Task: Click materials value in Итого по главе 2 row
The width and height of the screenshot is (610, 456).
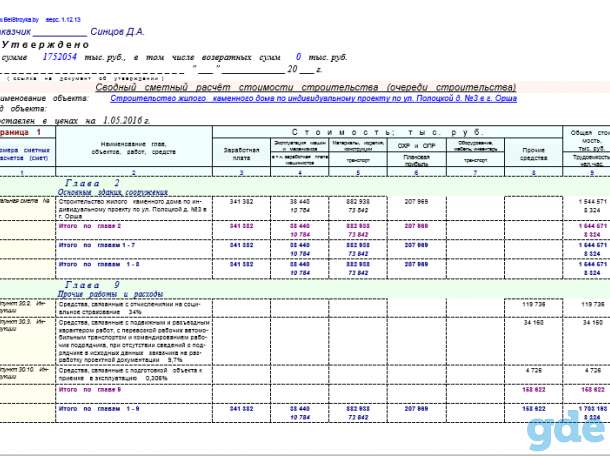Action: click(x=358, y=226)
